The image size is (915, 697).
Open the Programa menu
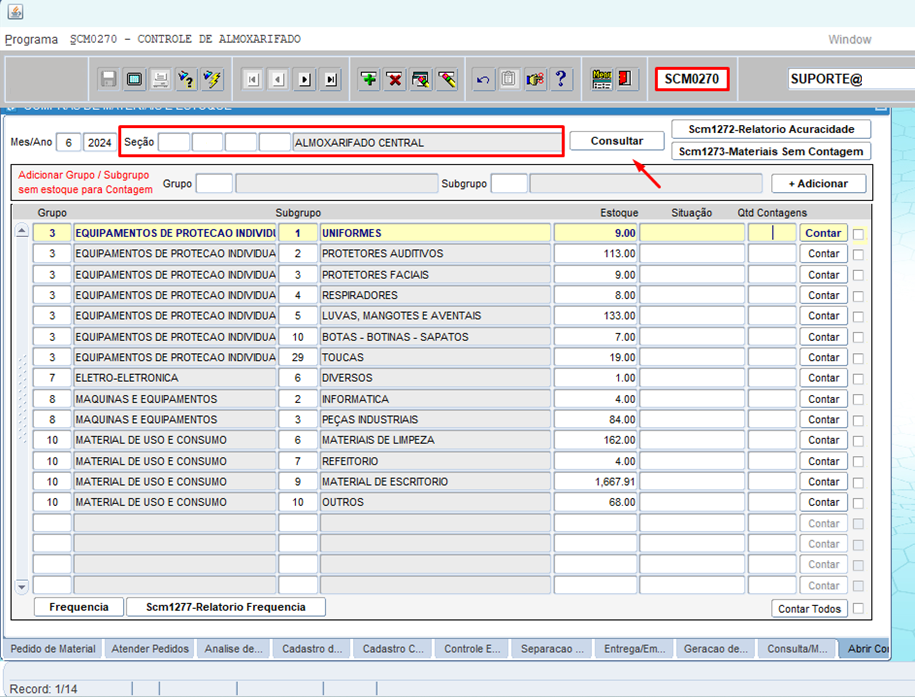click(32, 40)
